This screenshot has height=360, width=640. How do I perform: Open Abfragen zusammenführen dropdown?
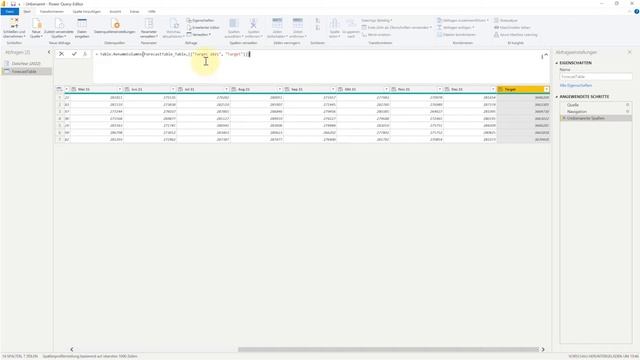[x=462, y=20]
